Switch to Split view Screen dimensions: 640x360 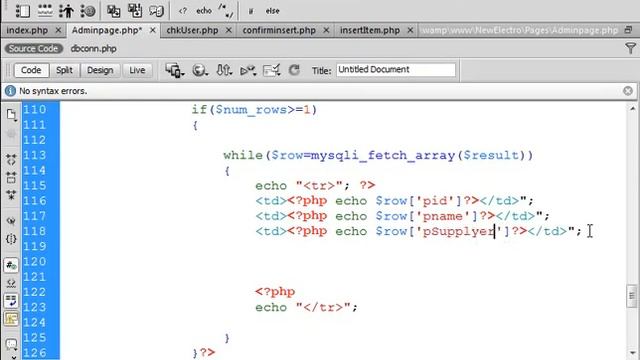tap(64, 70)
